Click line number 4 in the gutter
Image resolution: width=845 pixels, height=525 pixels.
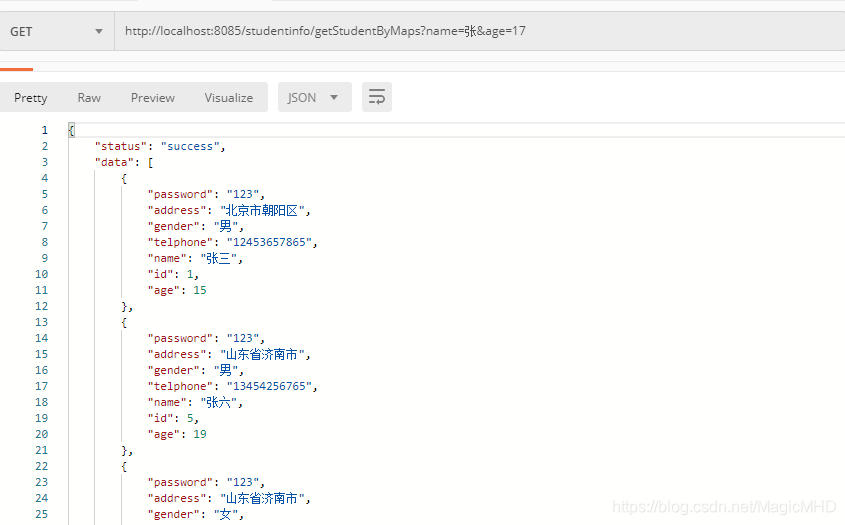(x=45, y=178)
